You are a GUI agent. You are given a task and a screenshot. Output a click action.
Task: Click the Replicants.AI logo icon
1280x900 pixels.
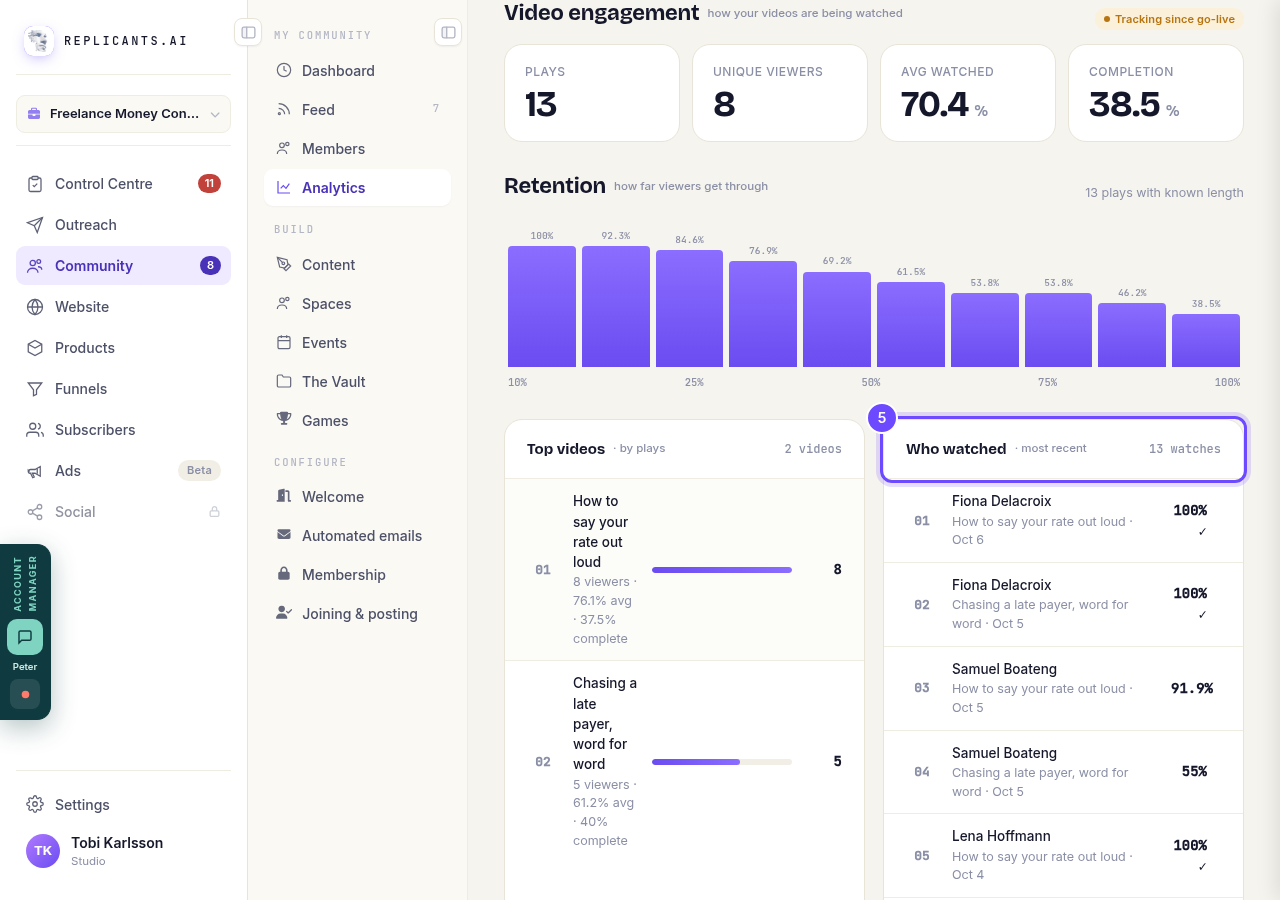pos(39,41)
